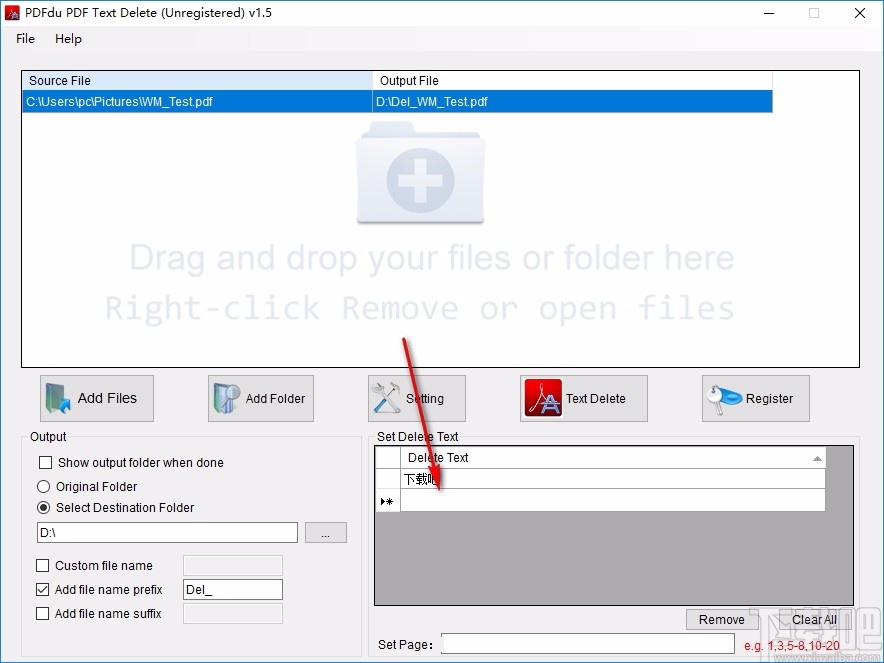This screenshot has width=884, height=663.
Task: Select the Select Destination Folder option
Action: point(42,508)
